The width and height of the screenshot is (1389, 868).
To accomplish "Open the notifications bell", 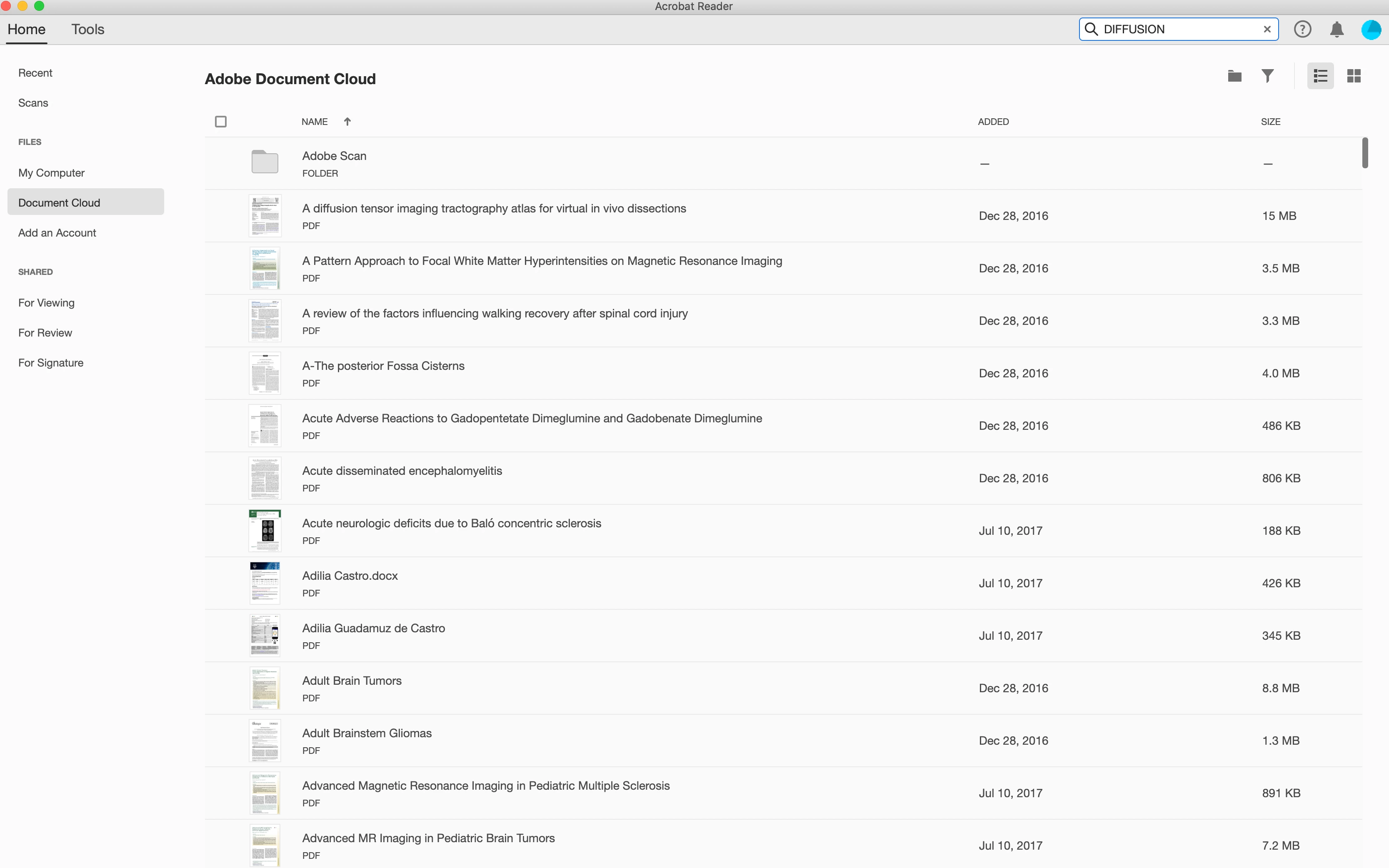I will [x=1336, y=29].
